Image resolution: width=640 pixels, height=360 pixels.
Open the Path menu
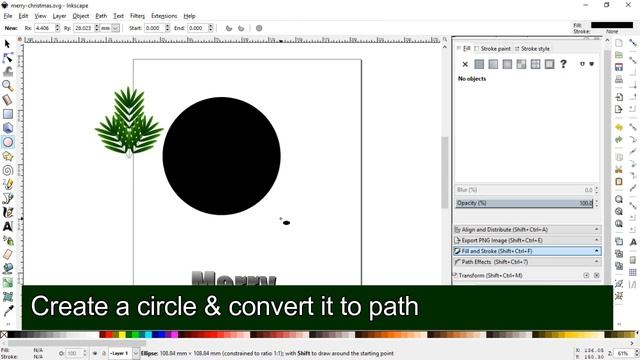[101, 16]
